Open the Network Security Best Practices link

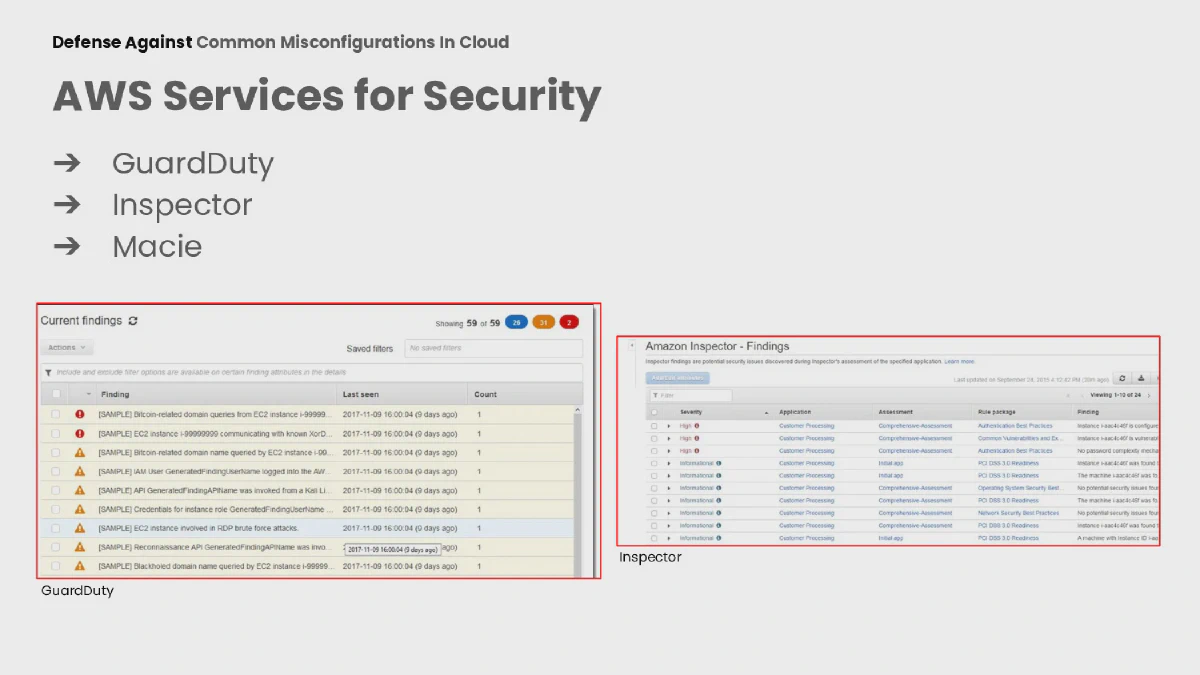[1018, 513]
